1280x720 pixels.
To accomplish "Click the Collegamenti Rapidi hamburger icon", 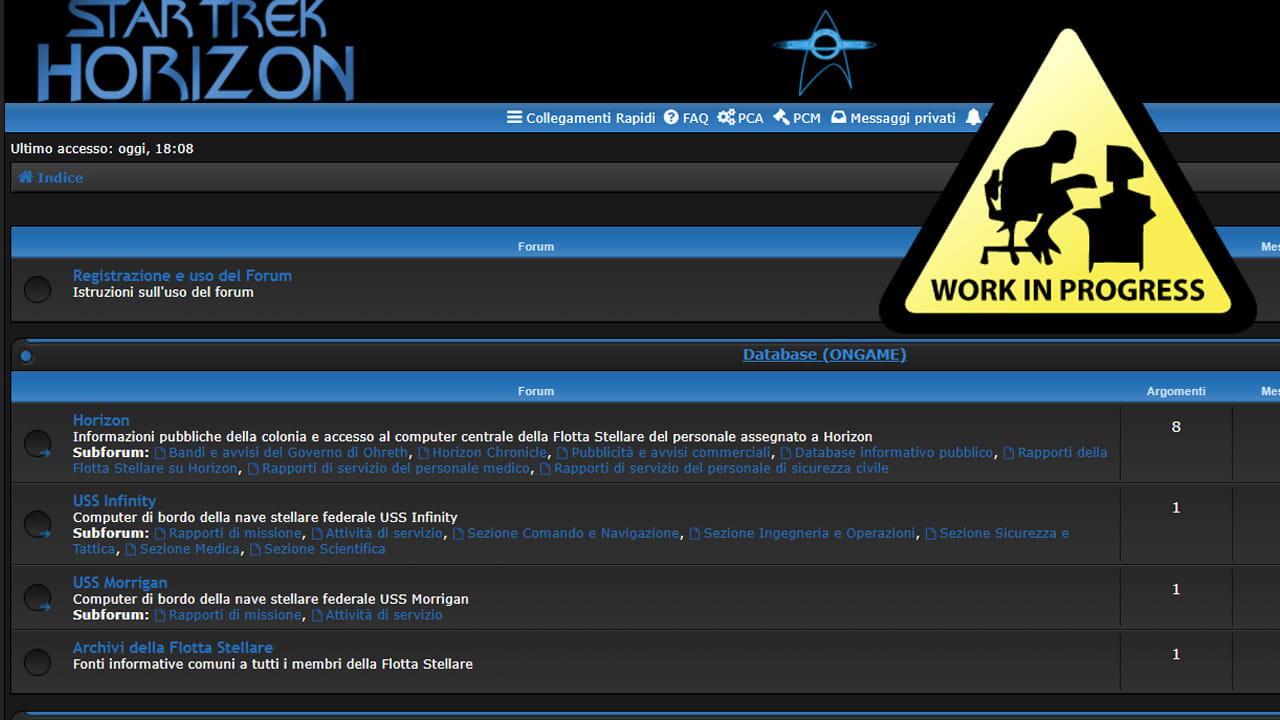I will coord(514,118).
